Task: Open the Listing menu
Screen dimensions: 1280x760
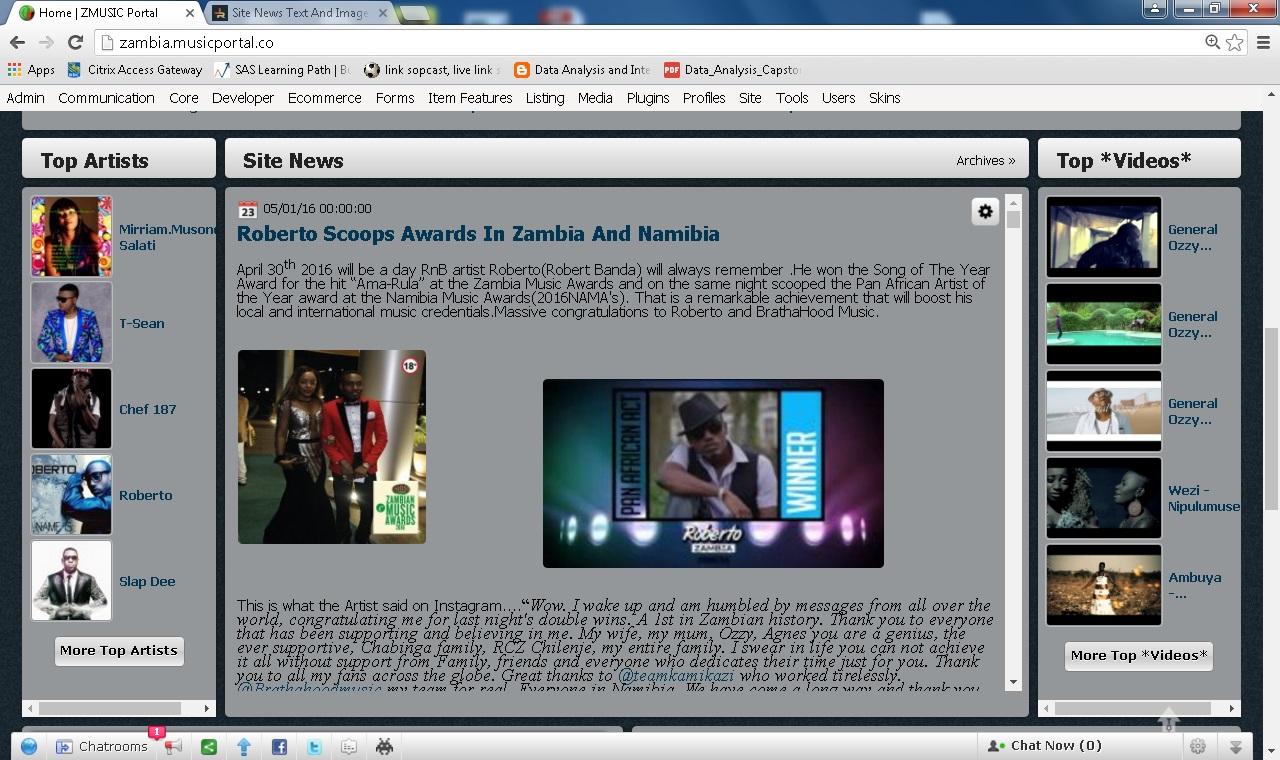Action: click(x=545, y=98)
